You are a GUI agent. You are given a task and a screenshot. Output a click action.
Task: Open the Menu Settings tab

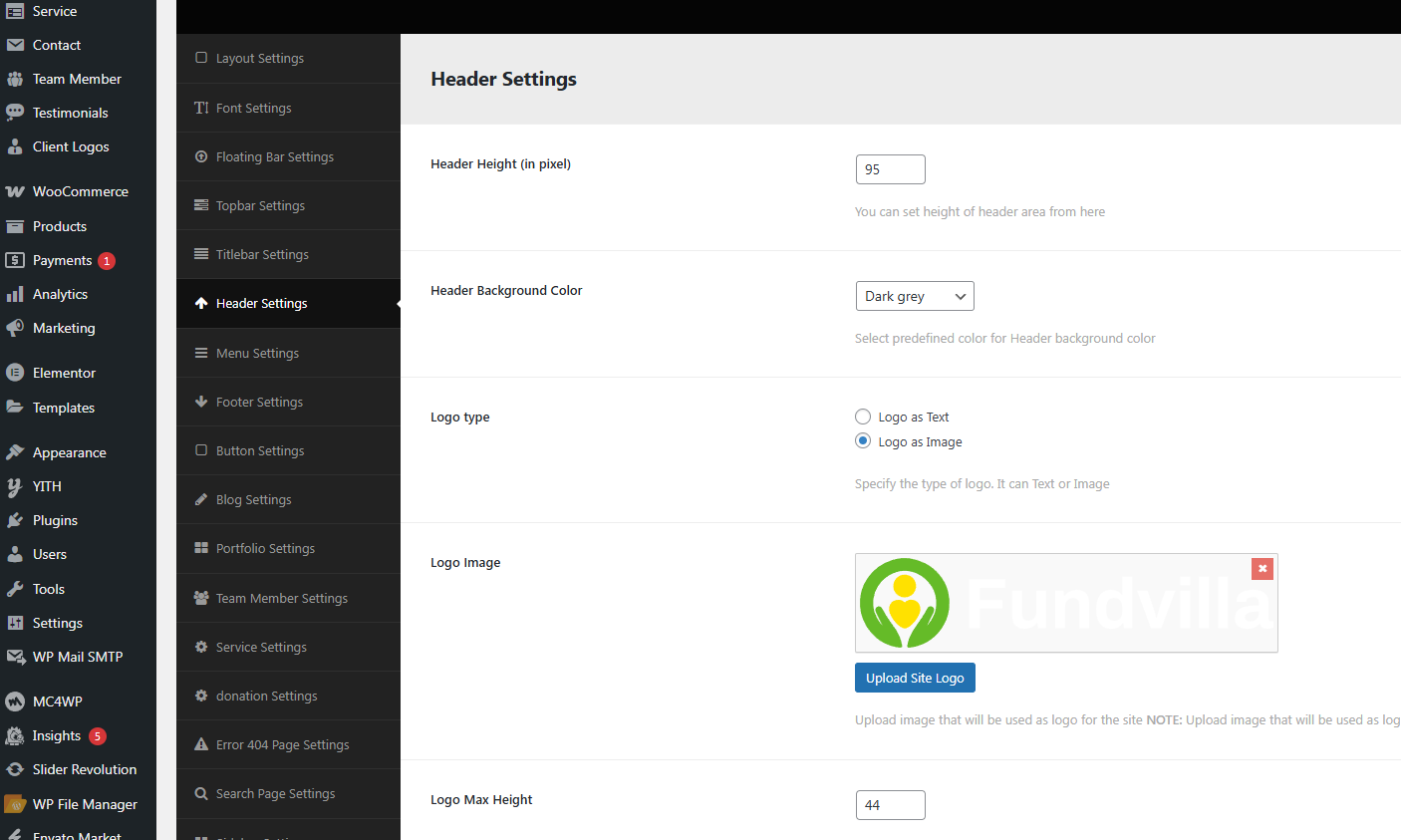tap(257, 353)
